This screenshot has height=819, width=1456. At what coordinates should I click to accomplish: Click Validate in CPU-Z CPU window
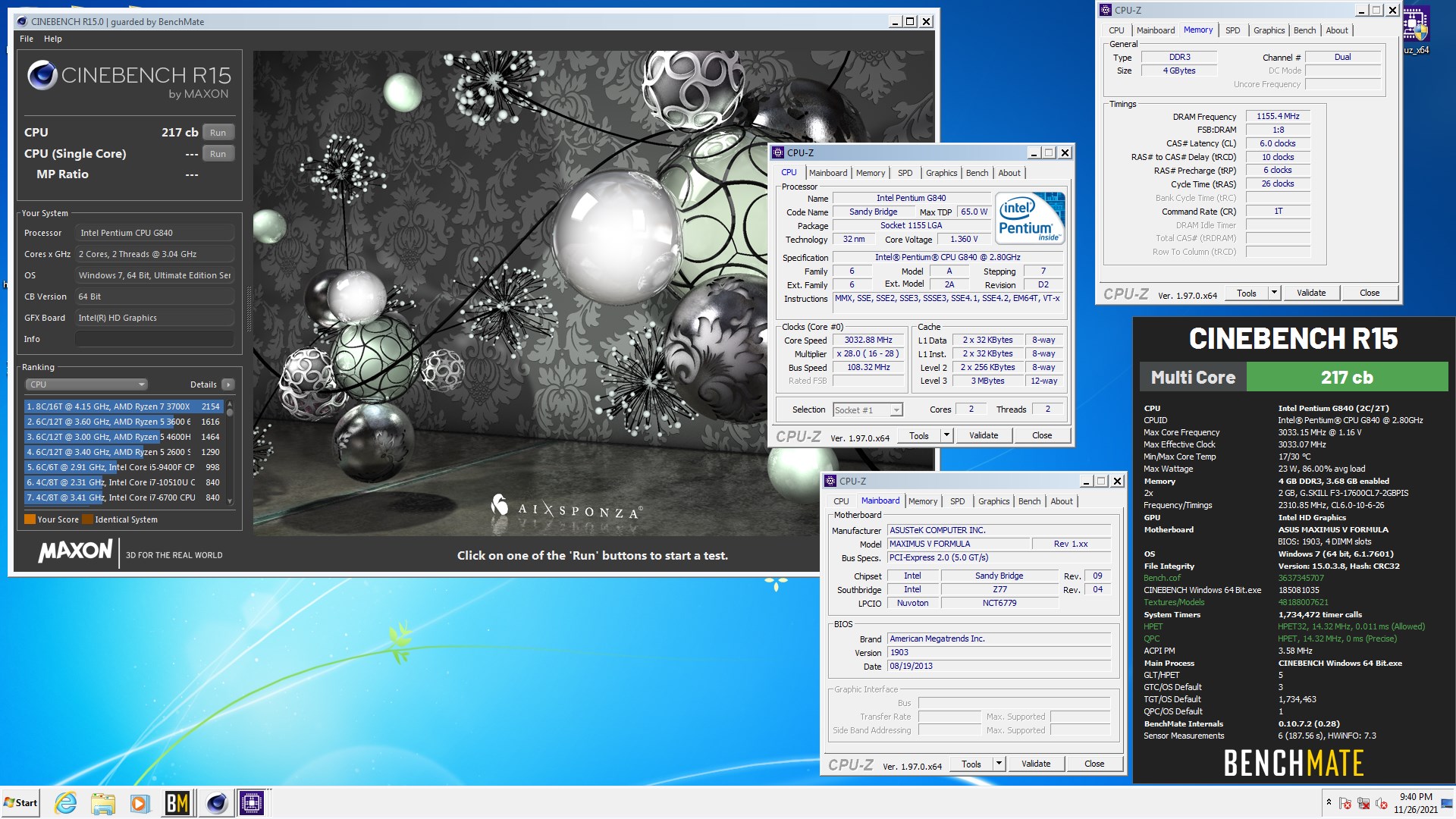(x=984, y=435)
